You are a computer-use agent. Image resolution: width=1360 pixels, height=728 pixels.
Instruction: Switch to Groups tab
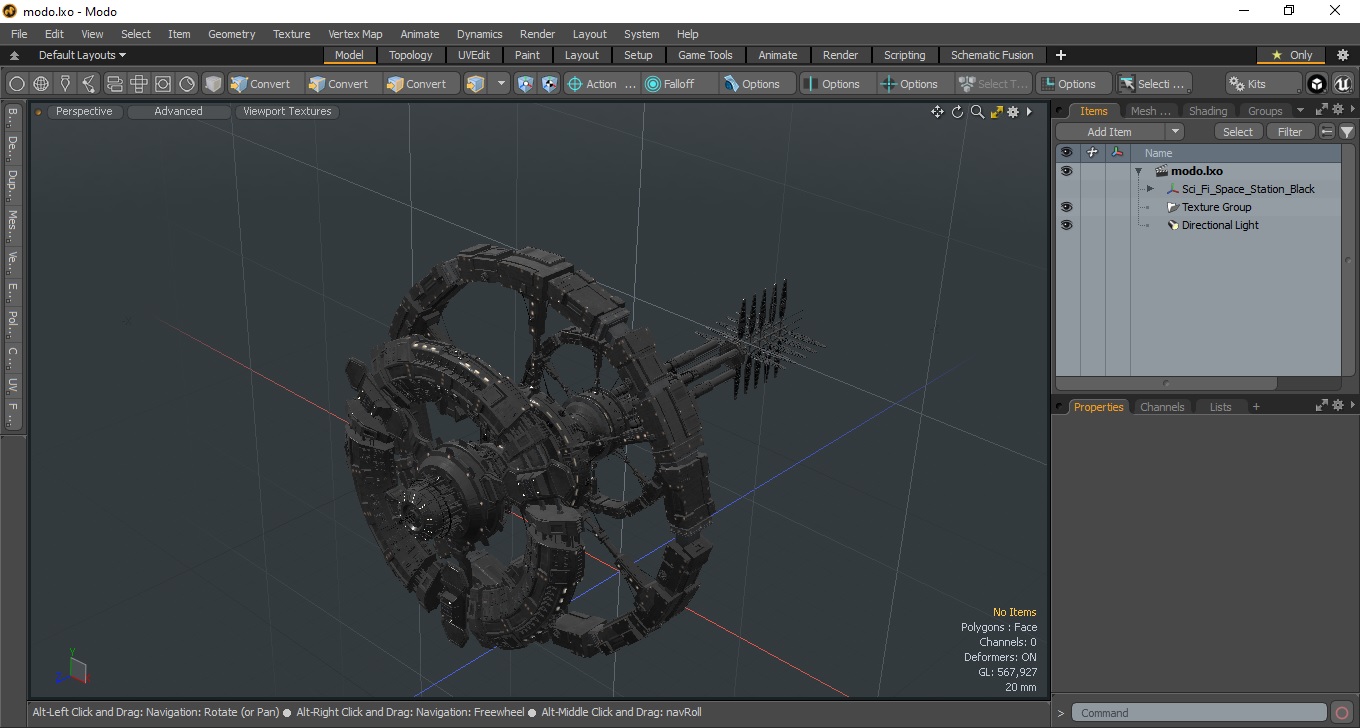click(1264, 111)
